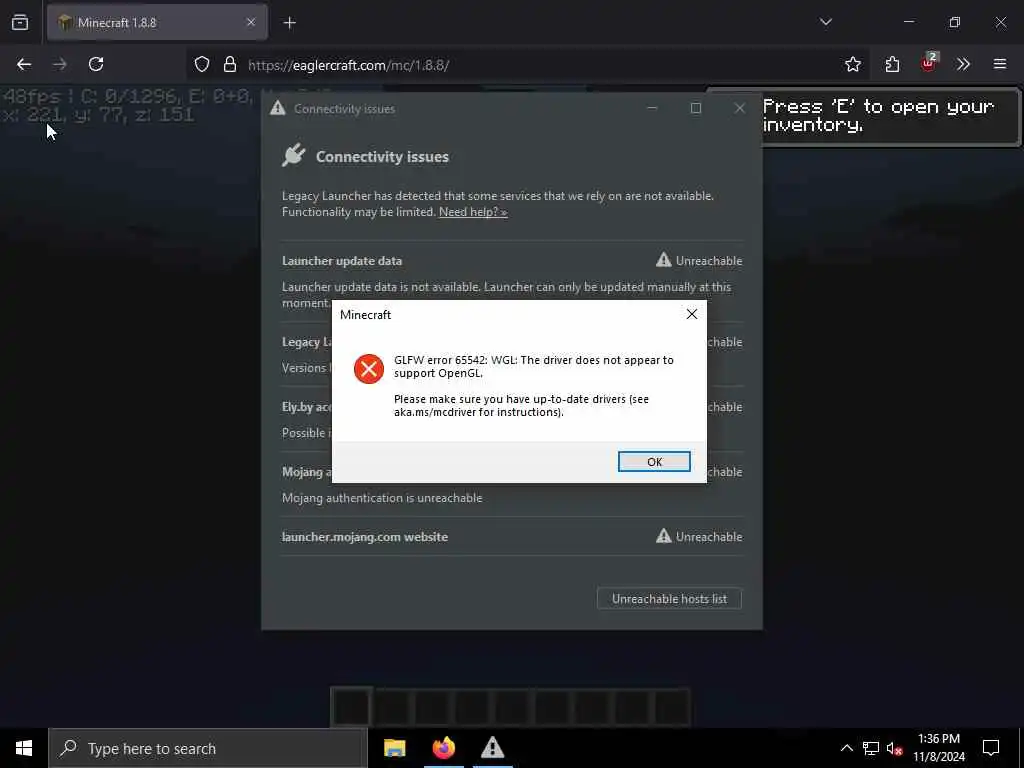1024x768 pixels.
Task: Click the launcher.mojang.com website label
Action: point(364,537)
